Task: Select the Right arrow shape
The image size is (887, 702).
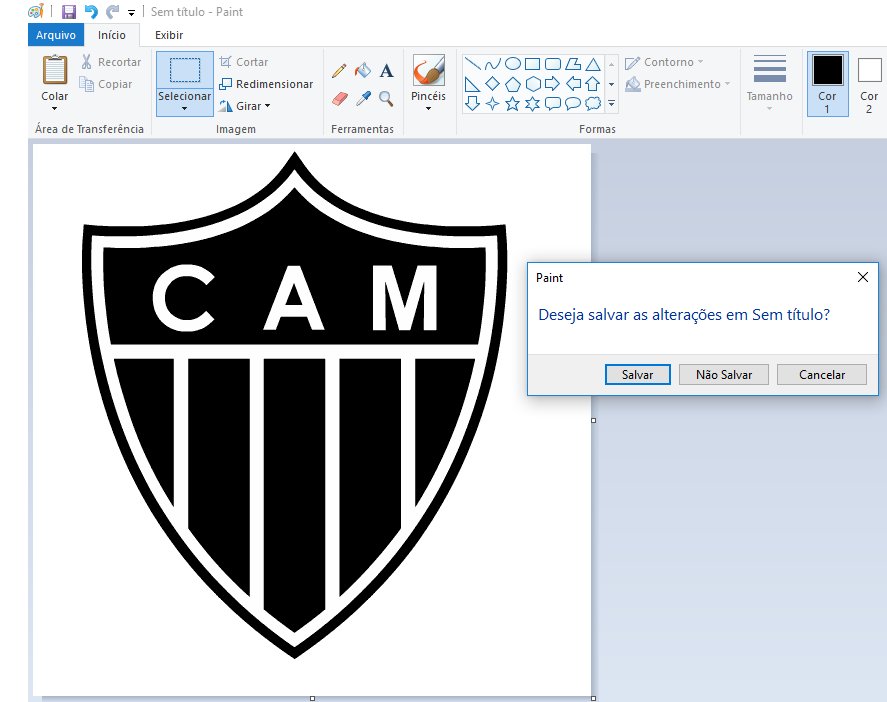Action: [553, 84]
